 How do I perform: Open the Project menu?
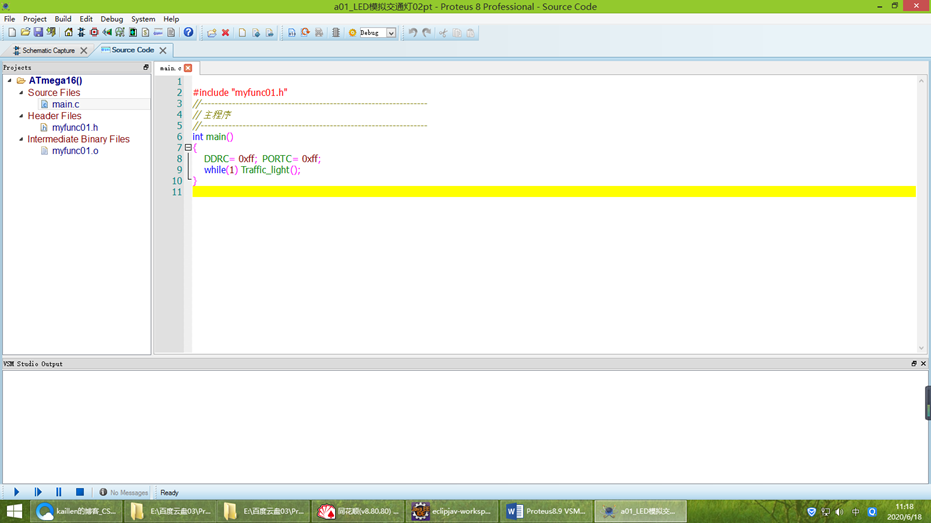coord(34,19)
